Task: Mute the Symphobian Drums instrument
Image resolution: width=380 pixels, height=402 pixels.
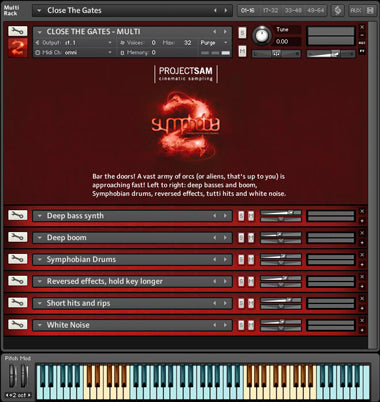Action: point(251,260)
